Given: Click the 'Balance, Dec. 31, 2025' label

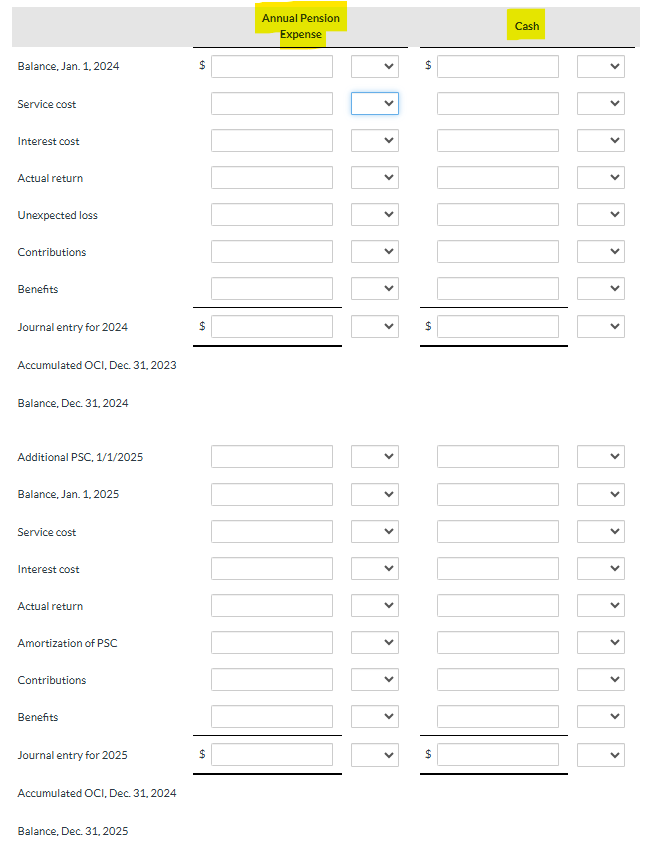Looking at the screenshot, I should pyautogui.click(x=73, y=831).
